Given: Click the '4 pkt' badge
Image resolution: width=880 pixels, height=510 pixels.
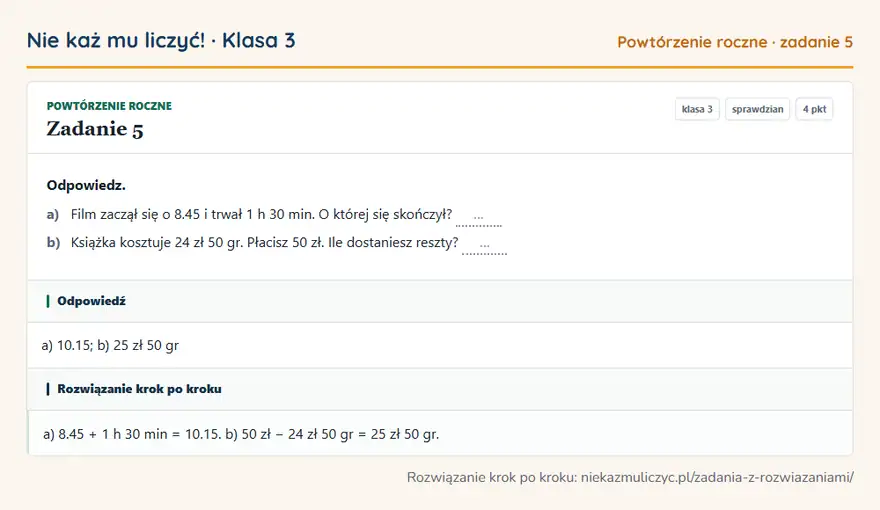Looking at the screenshot, I should click(814, 109).
